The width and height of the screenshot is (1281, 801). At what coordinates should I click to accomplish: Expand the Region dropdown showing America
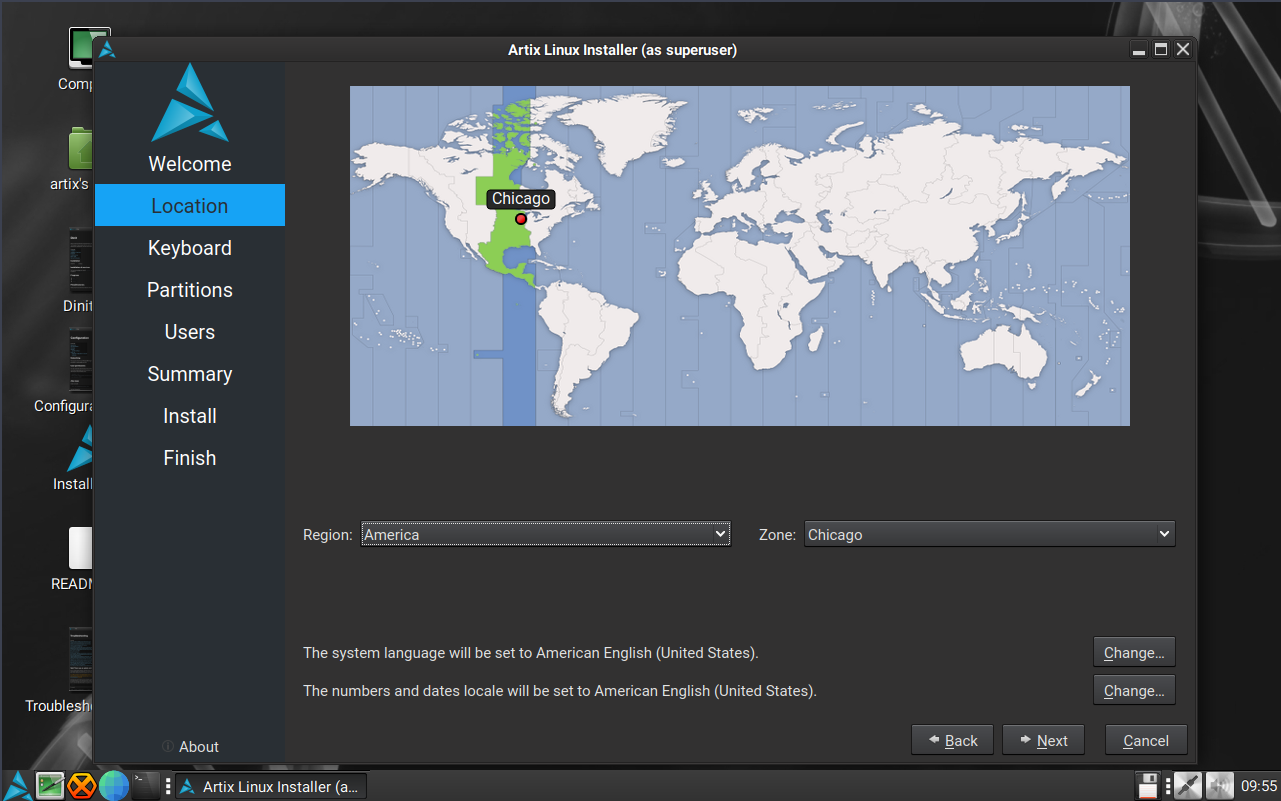point(545,535)
